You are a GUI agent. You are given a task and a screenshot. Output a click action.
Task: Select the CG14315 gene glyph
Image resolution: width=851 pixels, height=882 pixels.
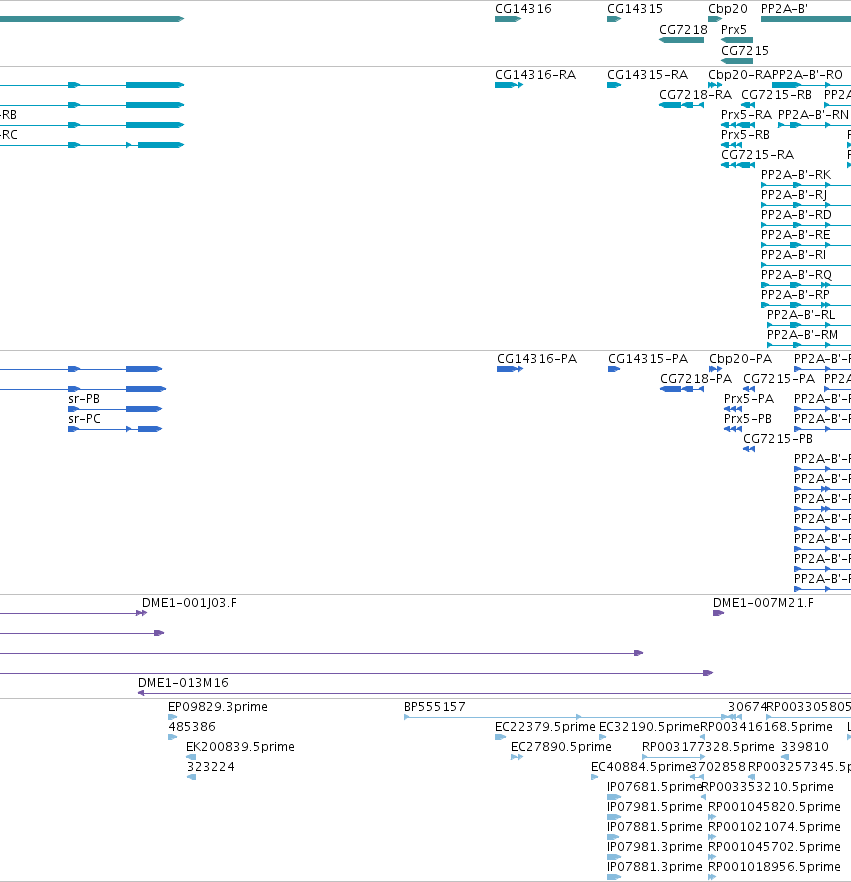(614, 19)
